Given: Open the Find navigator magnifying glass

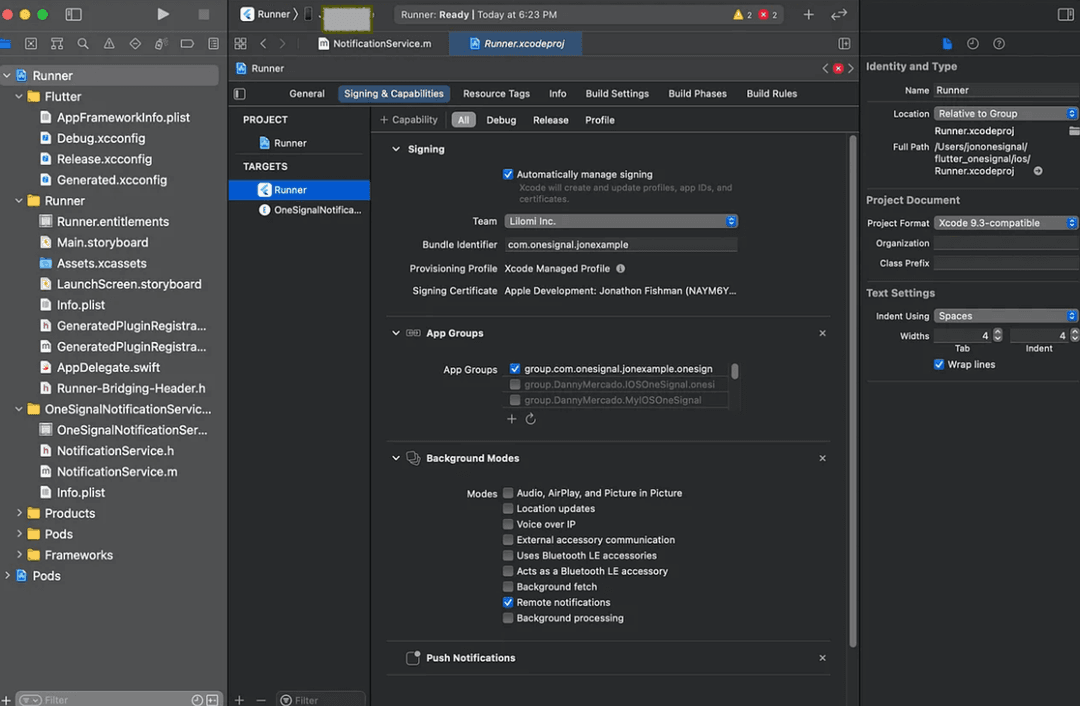Looking at the screenshot, I should click(x=82, y=44).
